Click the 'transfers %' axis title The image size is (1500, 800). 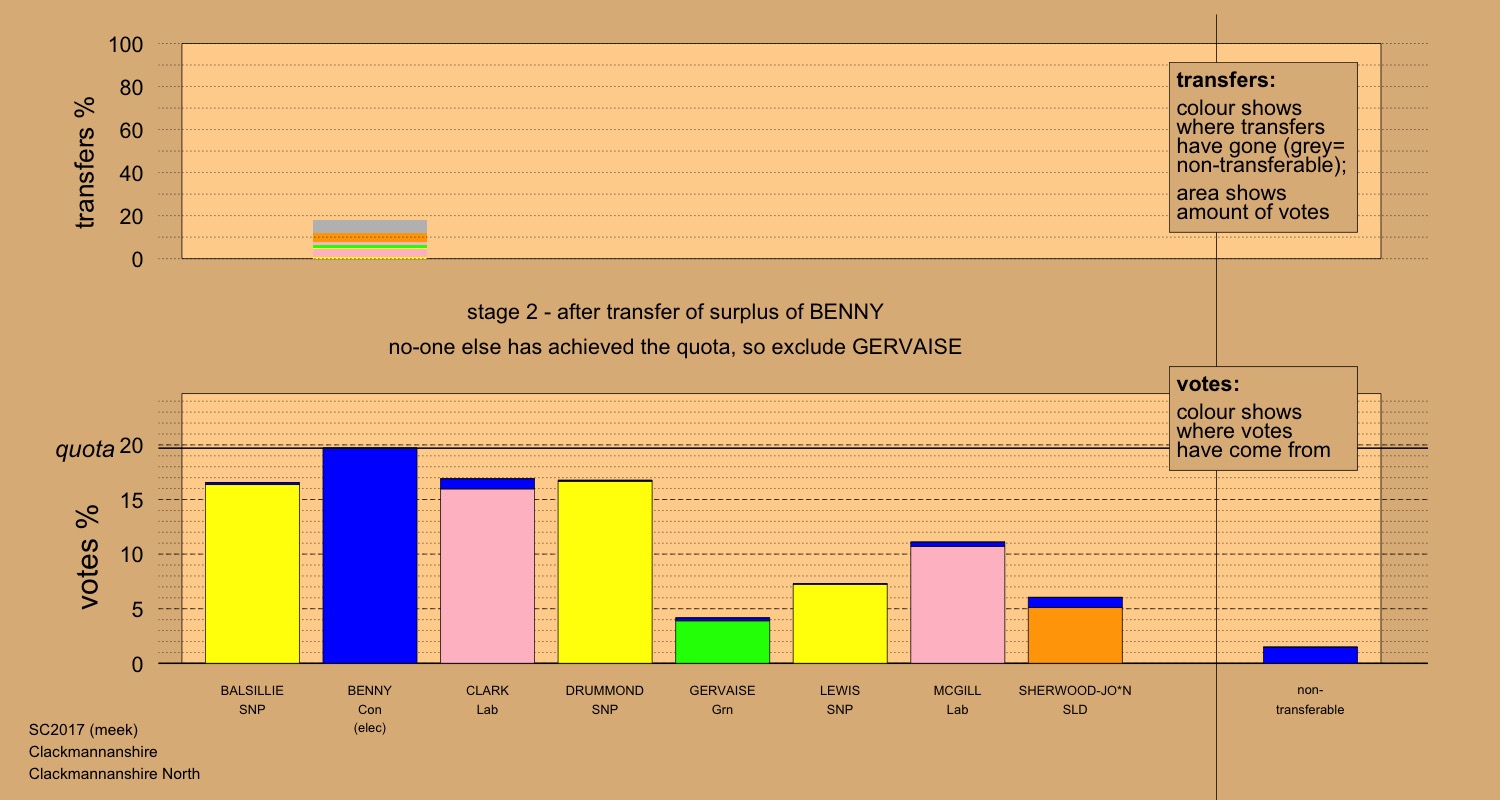tap(86, 162)
